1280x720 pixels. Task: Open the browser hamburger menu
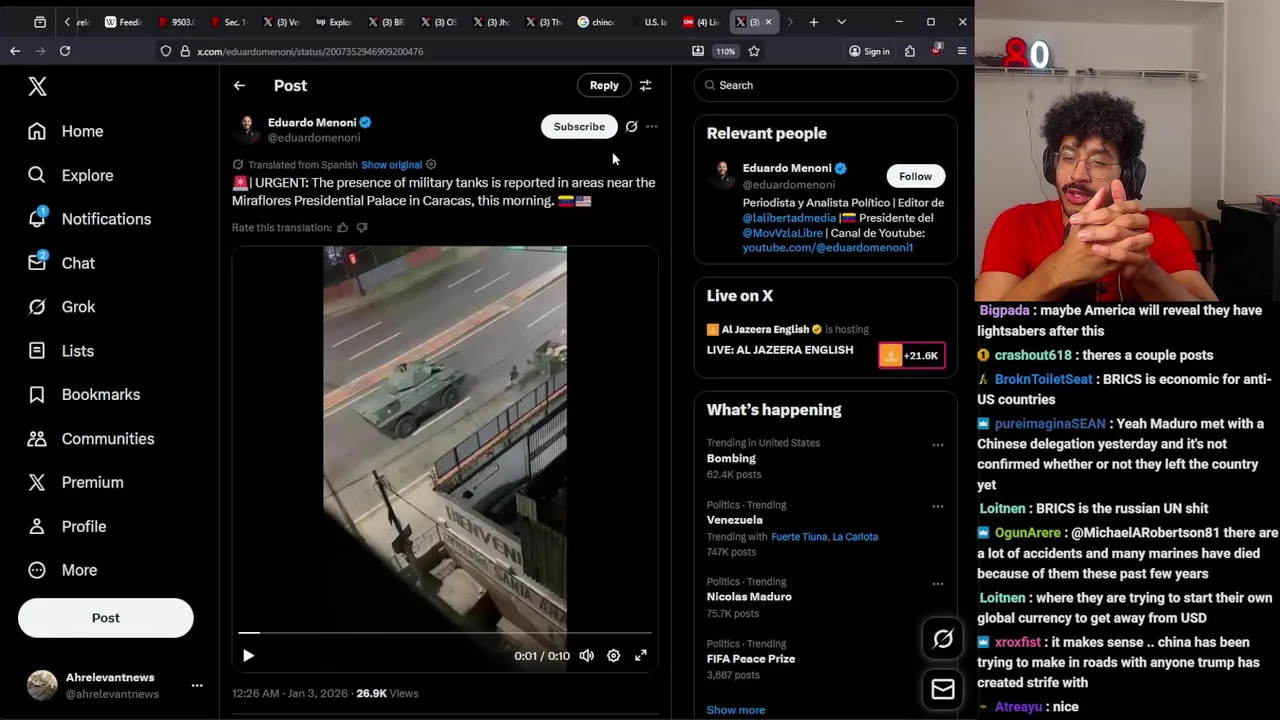pos(962,51)
